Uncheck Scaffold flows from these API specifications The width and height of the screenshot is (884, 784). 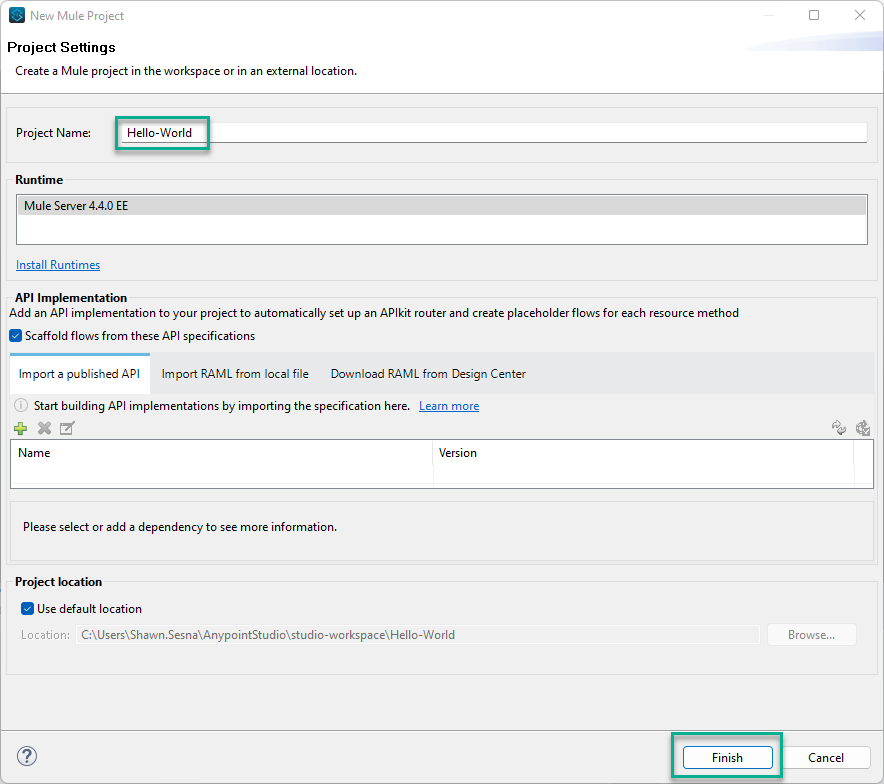tap(16, 336)
